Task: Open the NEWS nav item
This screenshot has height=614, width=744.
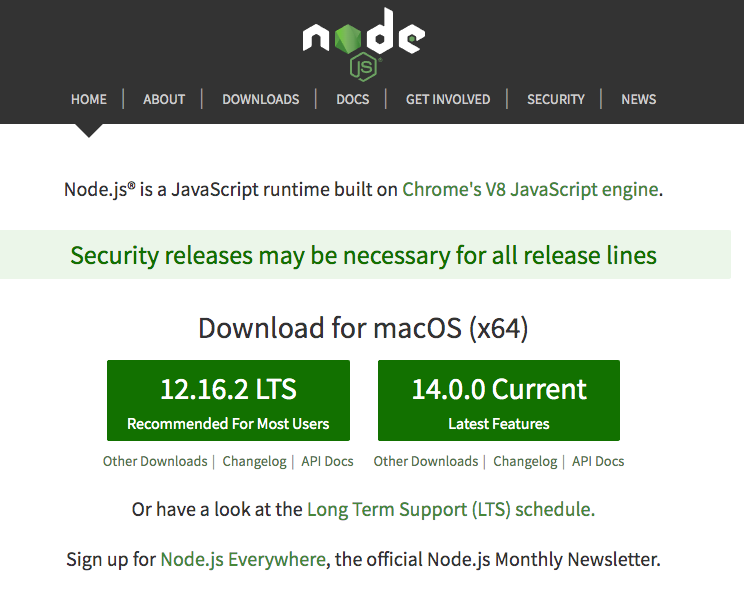Action: tap(639, 99)
